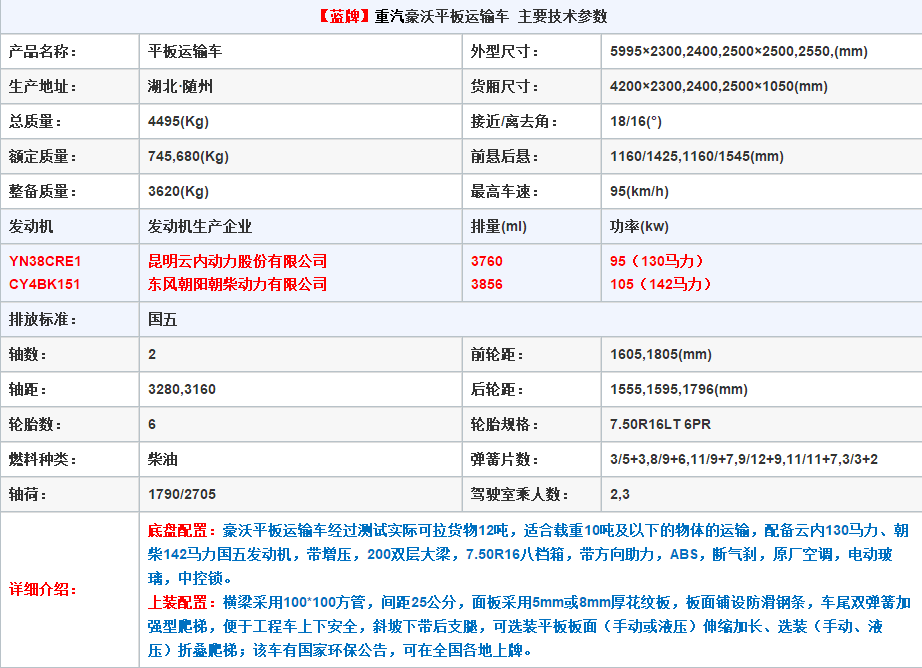Select axle load '1790/2705'
The width and height of the screenshot is (922, 668).
pos(182,495)
